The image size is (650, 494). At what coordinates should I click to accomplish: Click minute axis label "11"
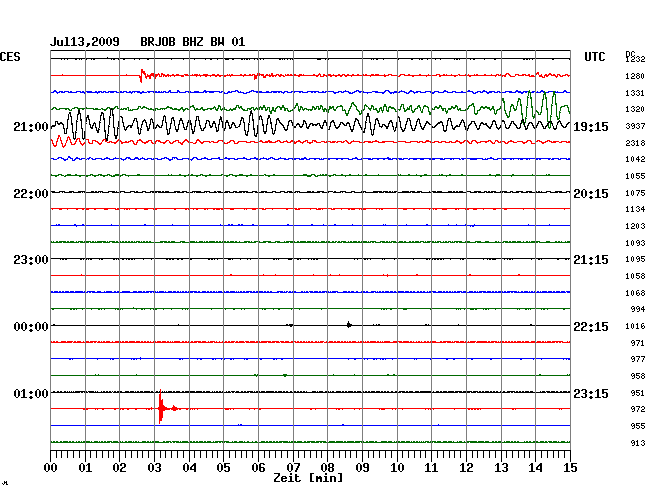[431, 468]
